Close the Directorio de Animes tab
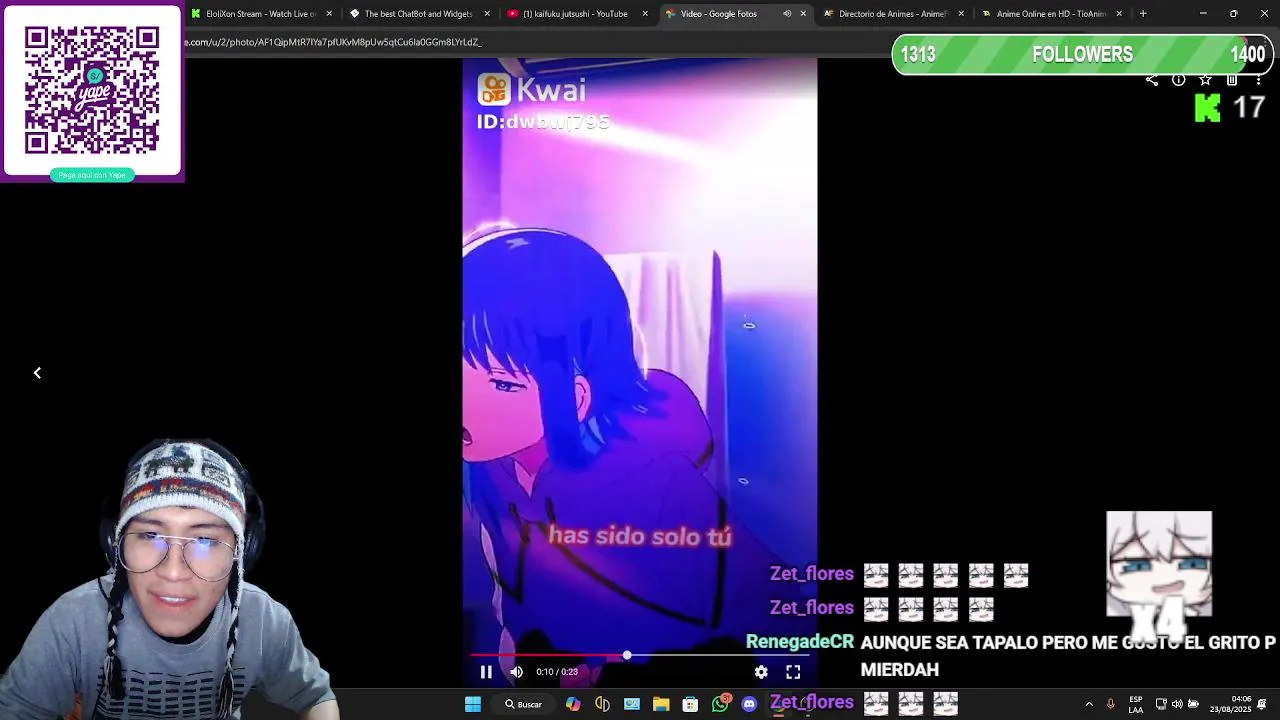This screenshot has width=1280, height=720. pos(961,14)
